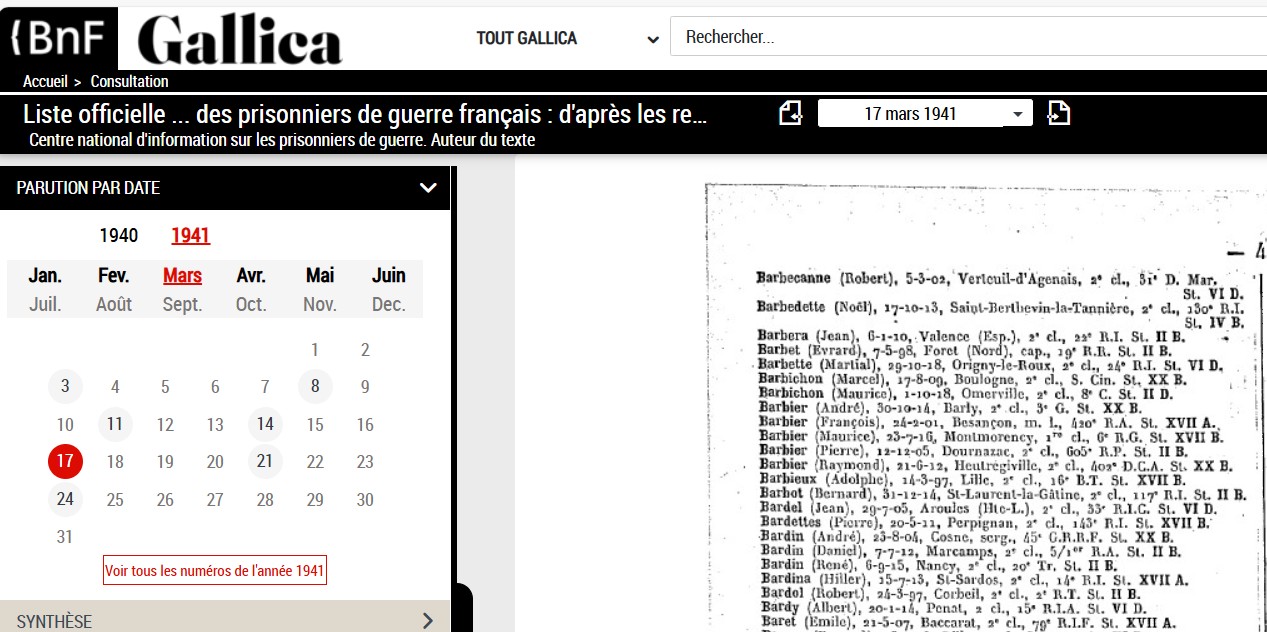
Task: Click the scanned prisoner list page
Action: coord(986,407)
